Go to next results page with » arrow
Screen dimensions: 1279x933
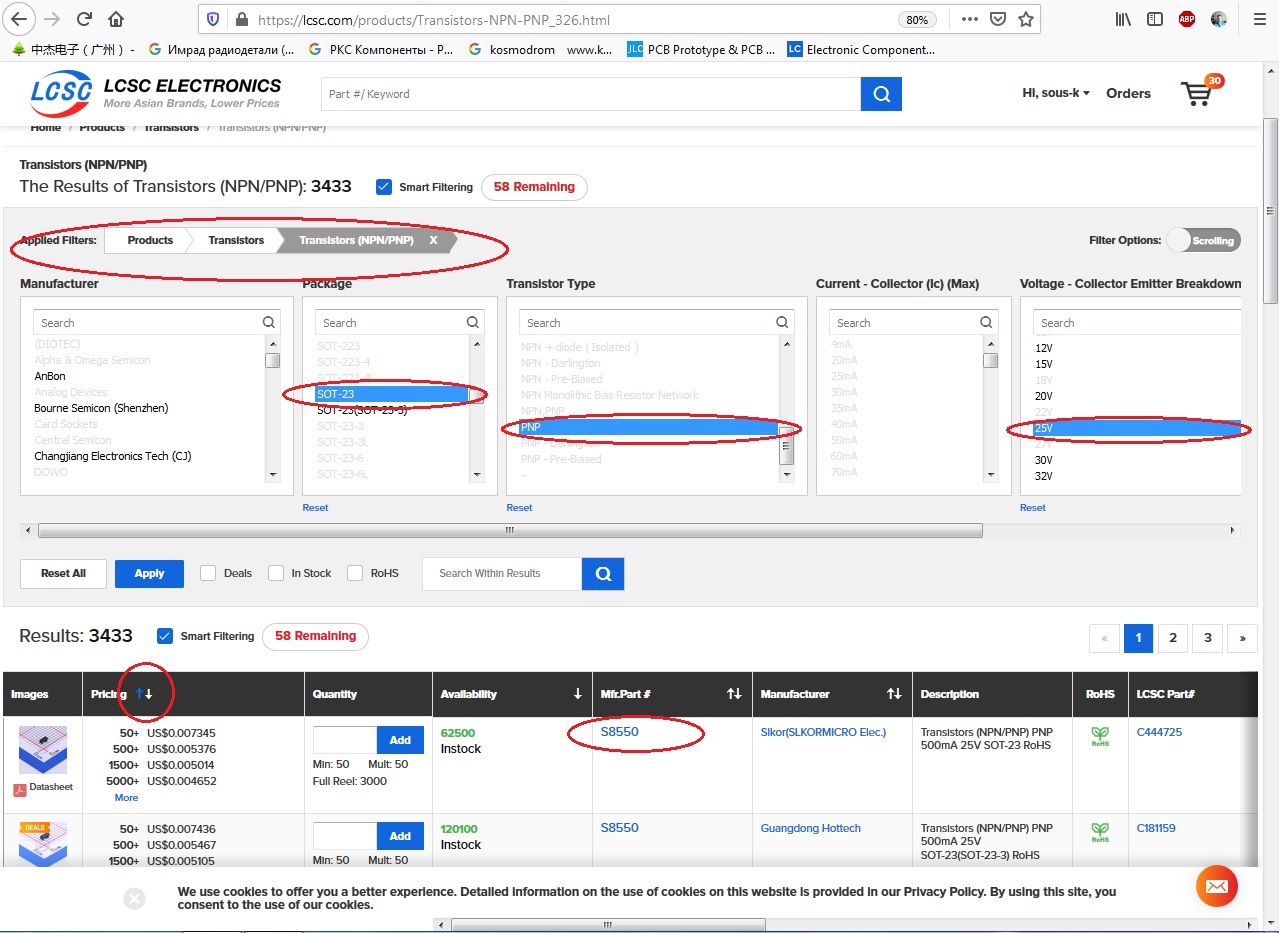[1243, 638]
